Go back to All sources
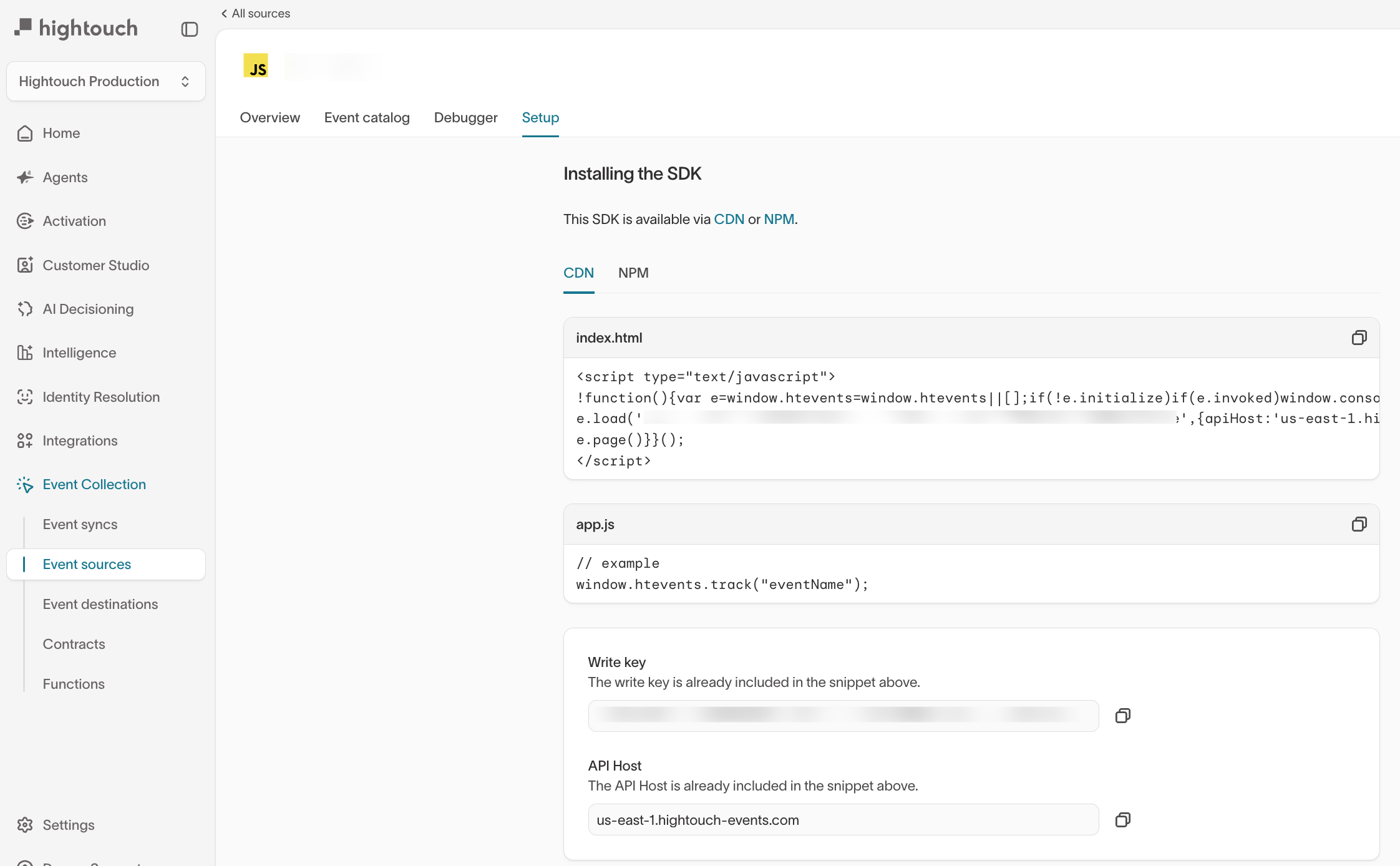Screen dimensions: 1400x866 click(x=256, y=14)
